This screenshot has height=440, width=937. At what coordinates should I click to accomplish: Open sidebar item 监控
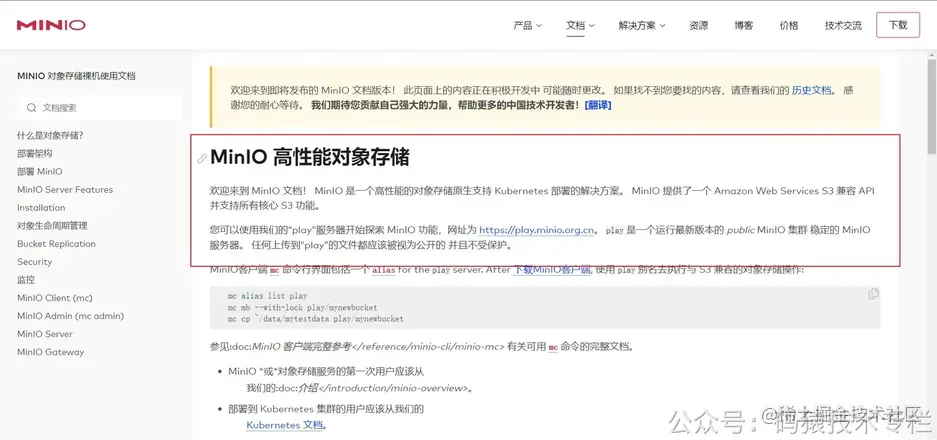click(26, 280)
